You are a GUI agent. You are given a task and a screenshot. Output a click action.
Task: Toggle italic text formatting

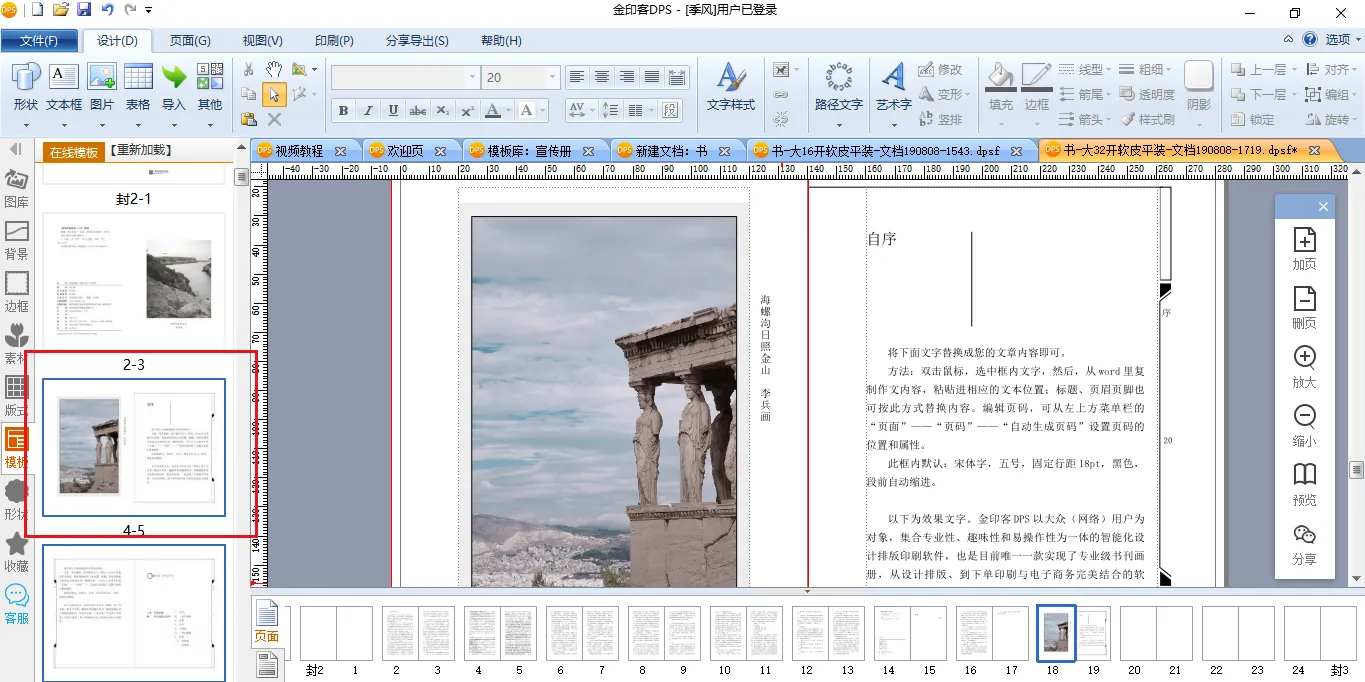tap(368, 111)
